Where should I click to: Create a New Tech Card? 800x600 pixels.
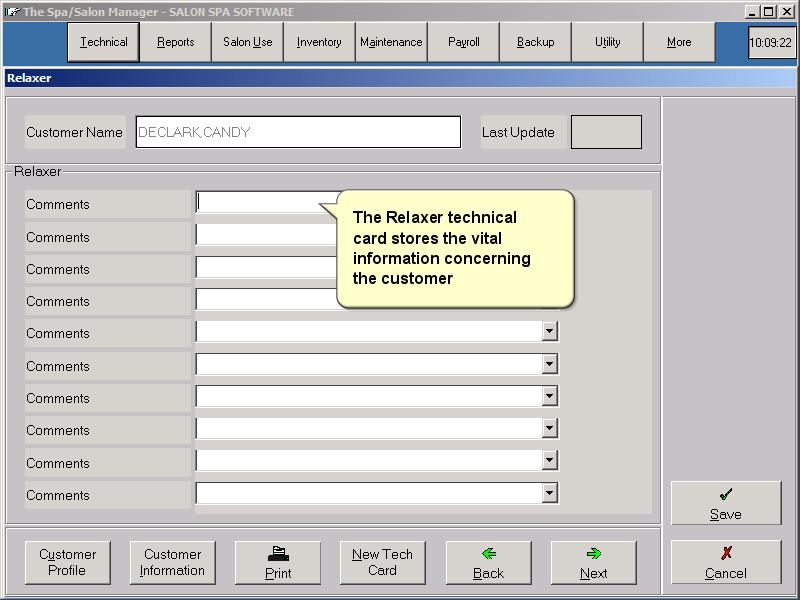[x=382, y=562]
